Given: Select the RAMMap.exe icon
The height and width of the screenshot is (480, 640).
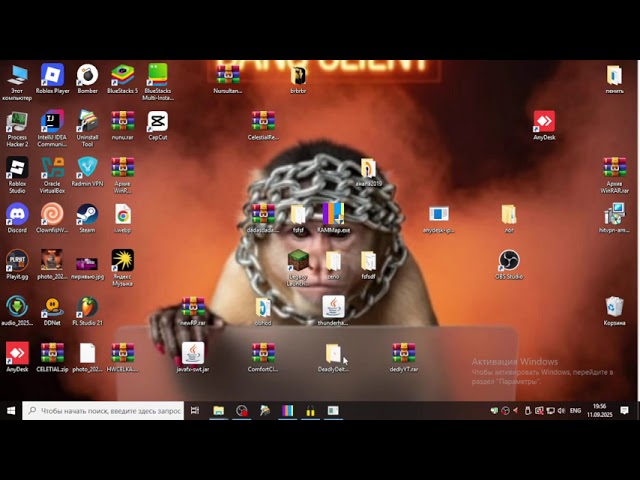Looking at the screenshot, I should click(x=333, y=218).
